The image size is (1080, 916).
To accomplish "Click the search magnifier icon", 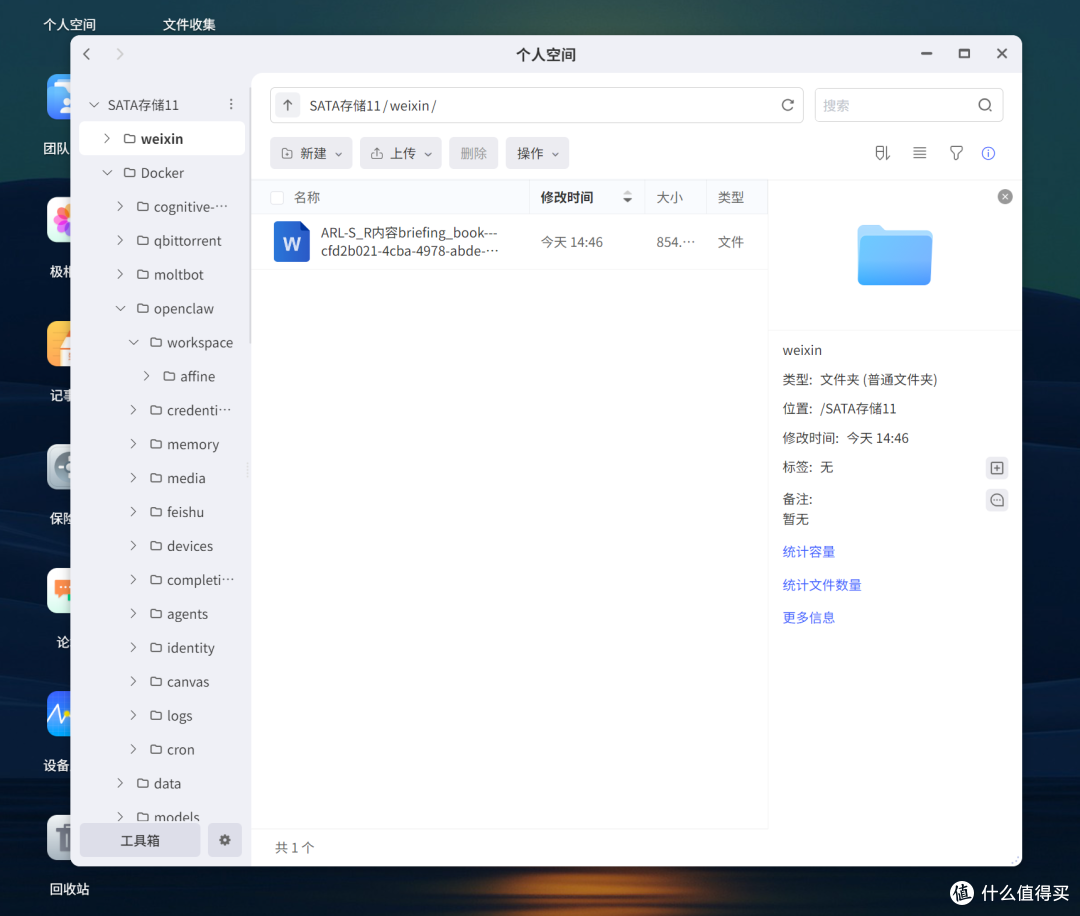I will 985,105.
